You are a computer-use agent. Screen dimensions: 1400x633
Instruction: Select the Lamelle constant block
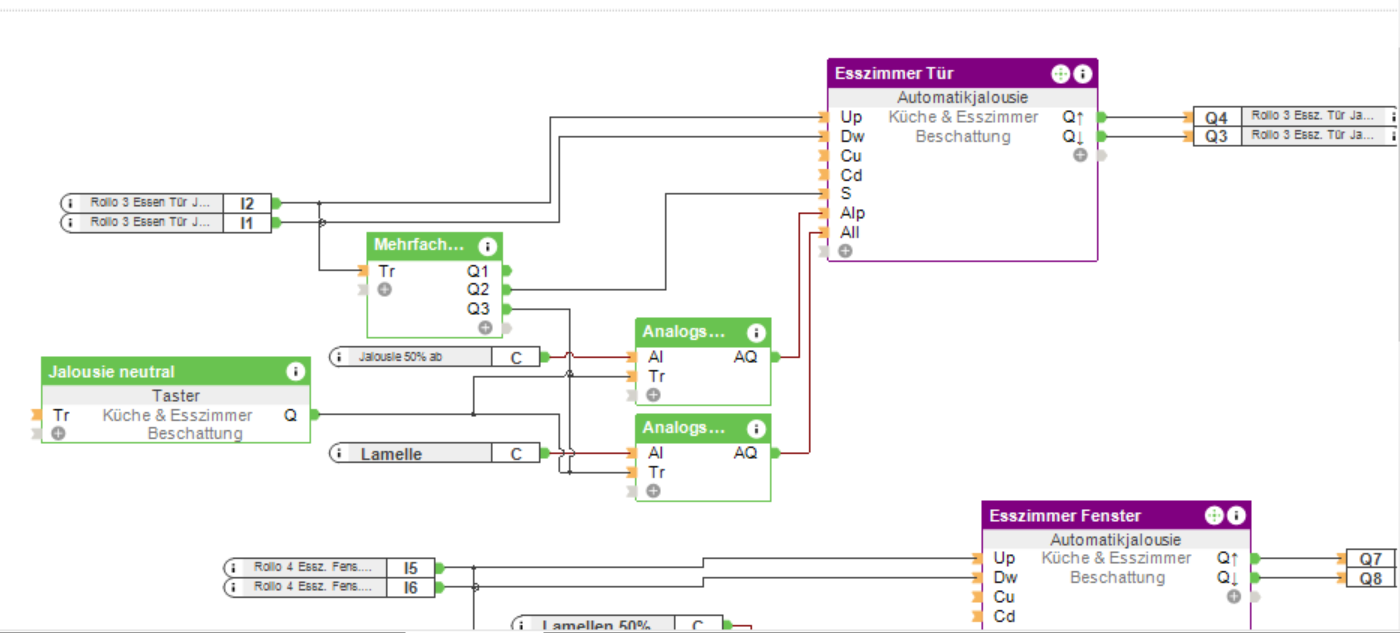(x=435, y=454)
